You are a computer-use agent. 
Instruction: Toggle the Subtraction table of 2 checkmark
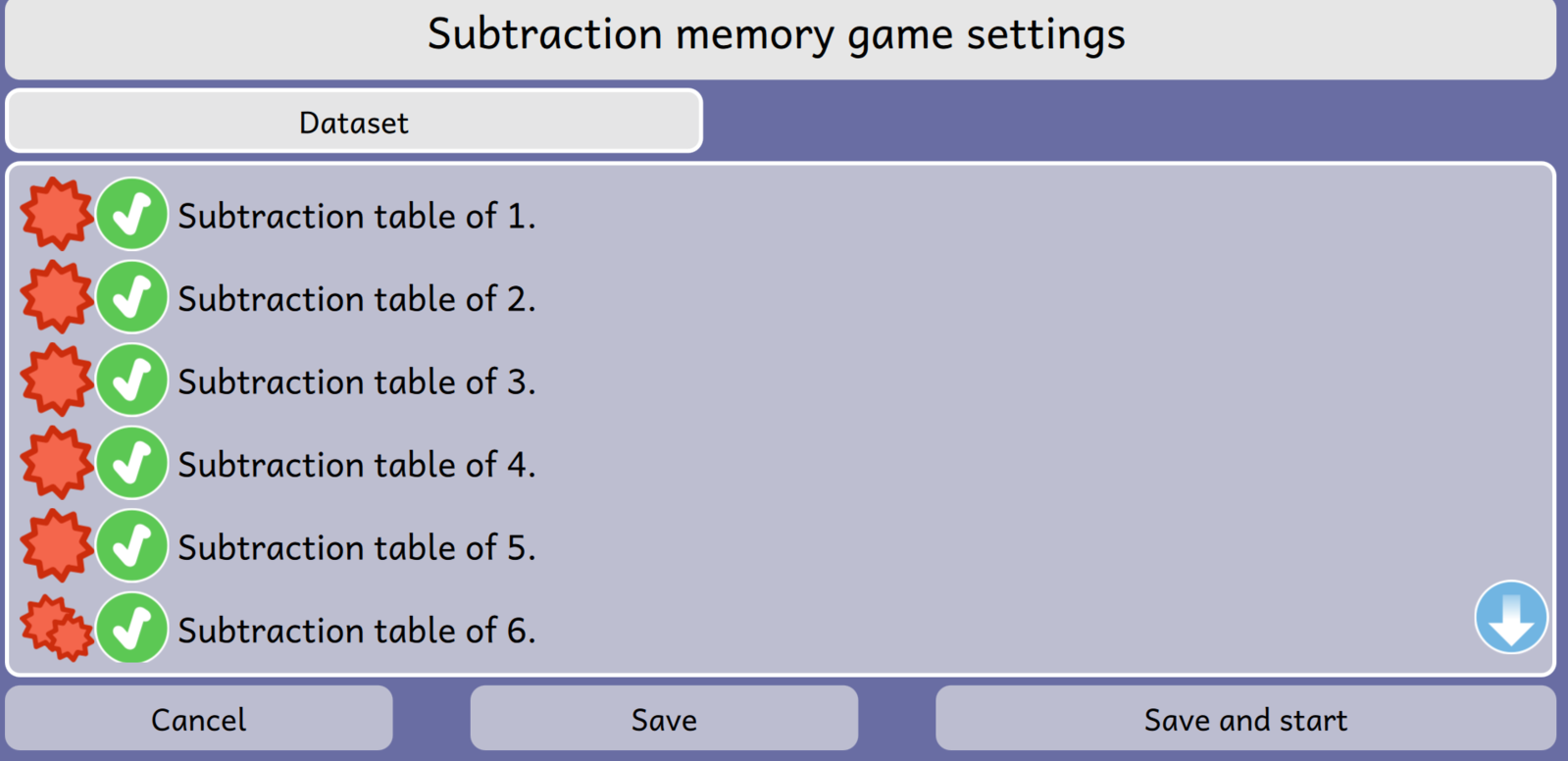(x=132, y=296)
